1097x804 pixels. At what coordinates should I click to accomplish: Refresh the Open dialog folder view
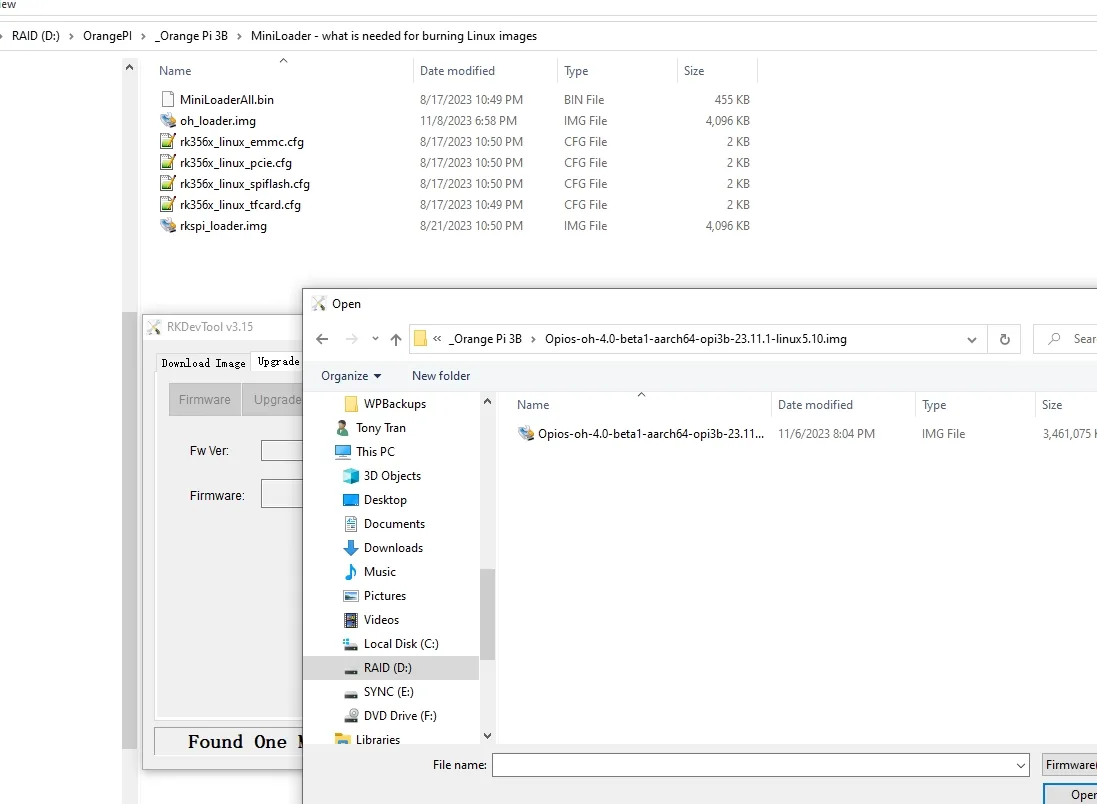pyautogui.click(x=1005, y=339)
